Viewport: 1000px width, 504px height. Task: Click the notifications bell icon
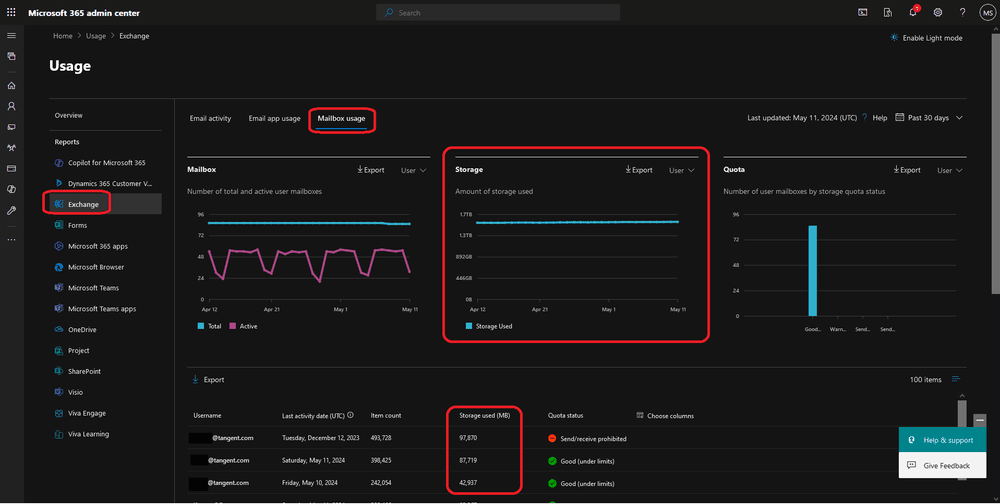coord(913,12)
